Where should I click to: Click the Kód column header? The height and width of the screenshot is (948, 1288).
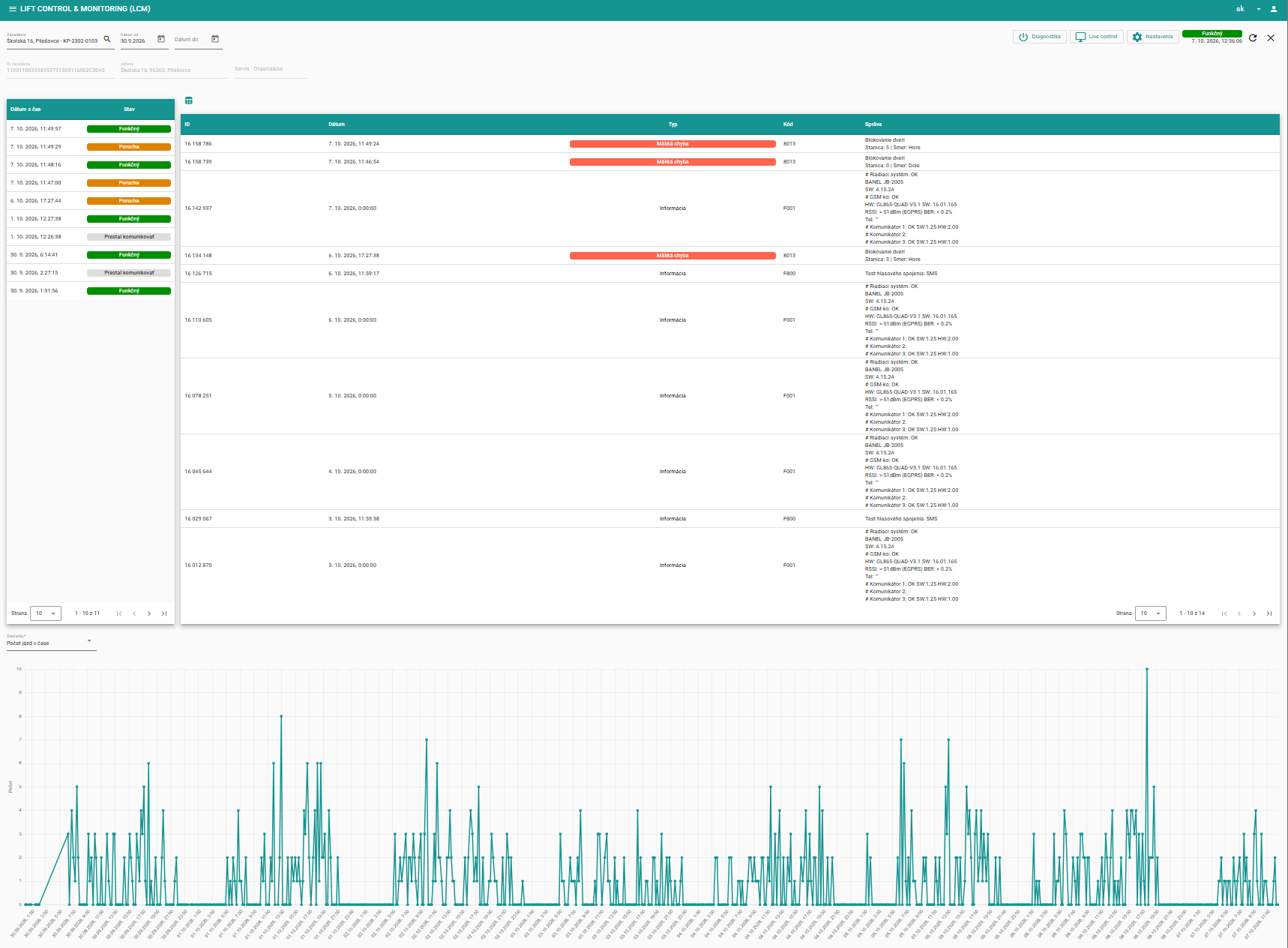(x=788, y=124)
